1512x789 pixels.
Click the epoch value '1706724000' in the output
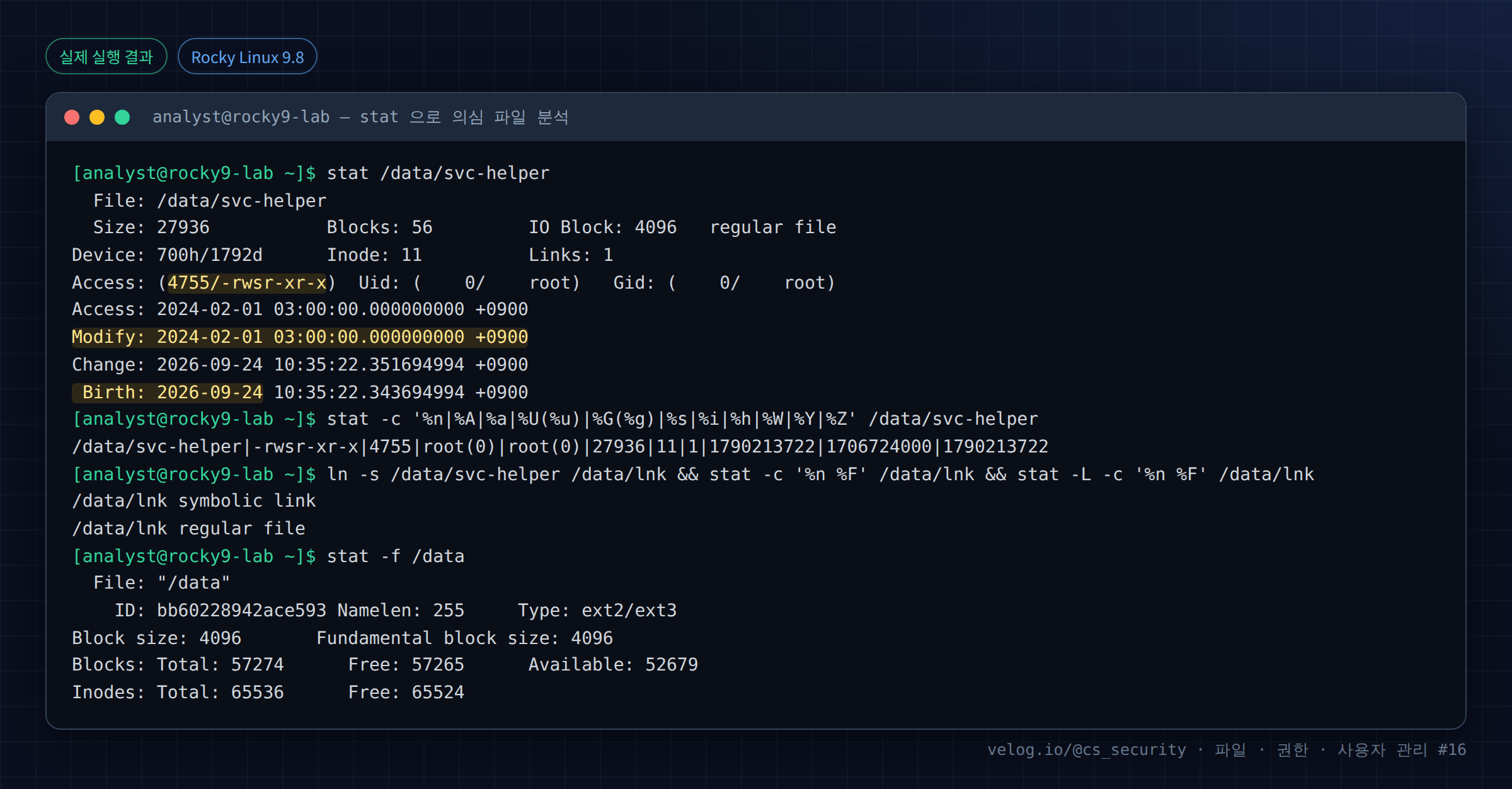tap(879, 447)
